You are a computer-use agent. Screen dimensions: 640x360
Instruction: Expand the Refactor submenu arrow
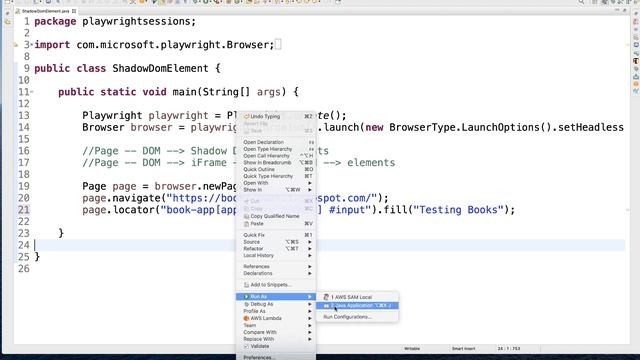(x=310, y=249)
